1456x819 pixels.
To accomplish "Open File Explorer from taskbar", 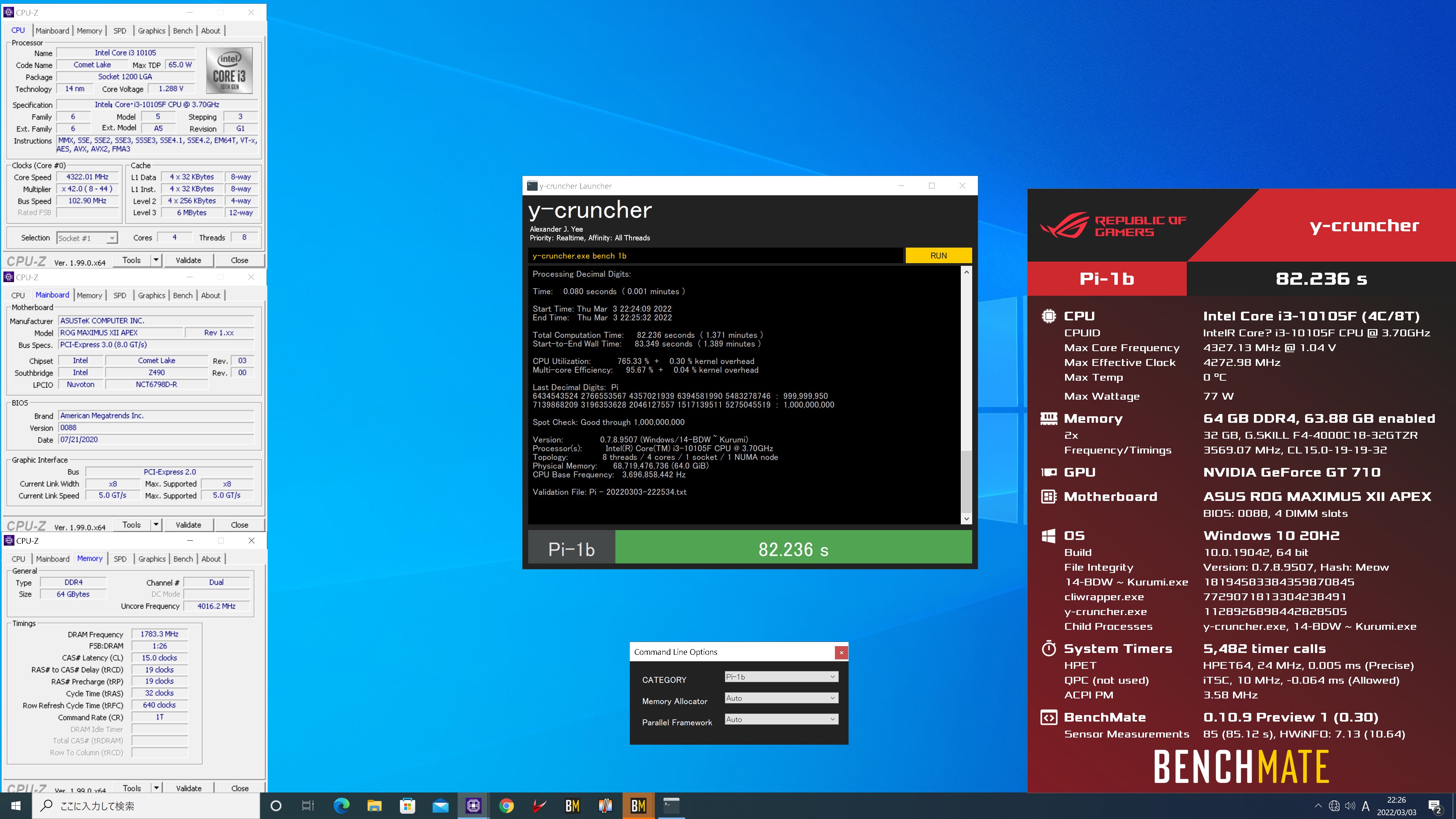I will pyautogui.click(x=374, y=805).
